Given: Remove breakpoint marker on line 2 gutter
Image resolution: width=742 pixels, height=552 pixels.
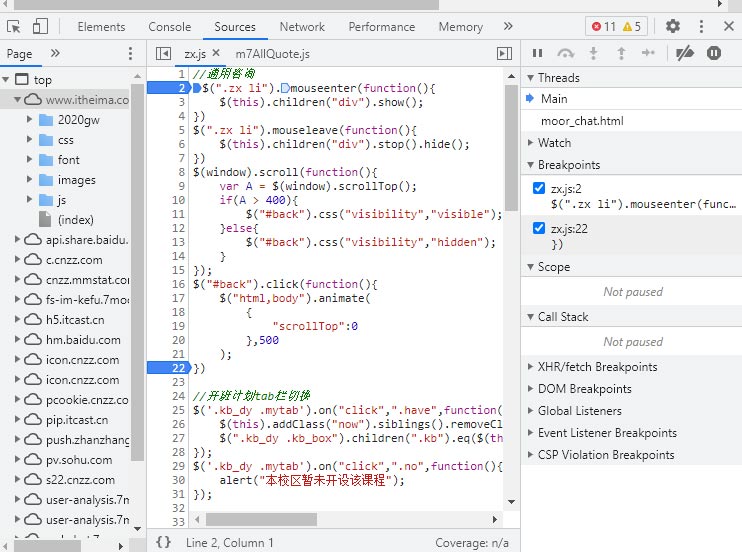Looking at the screenshot, I should [x=168, y=88].
